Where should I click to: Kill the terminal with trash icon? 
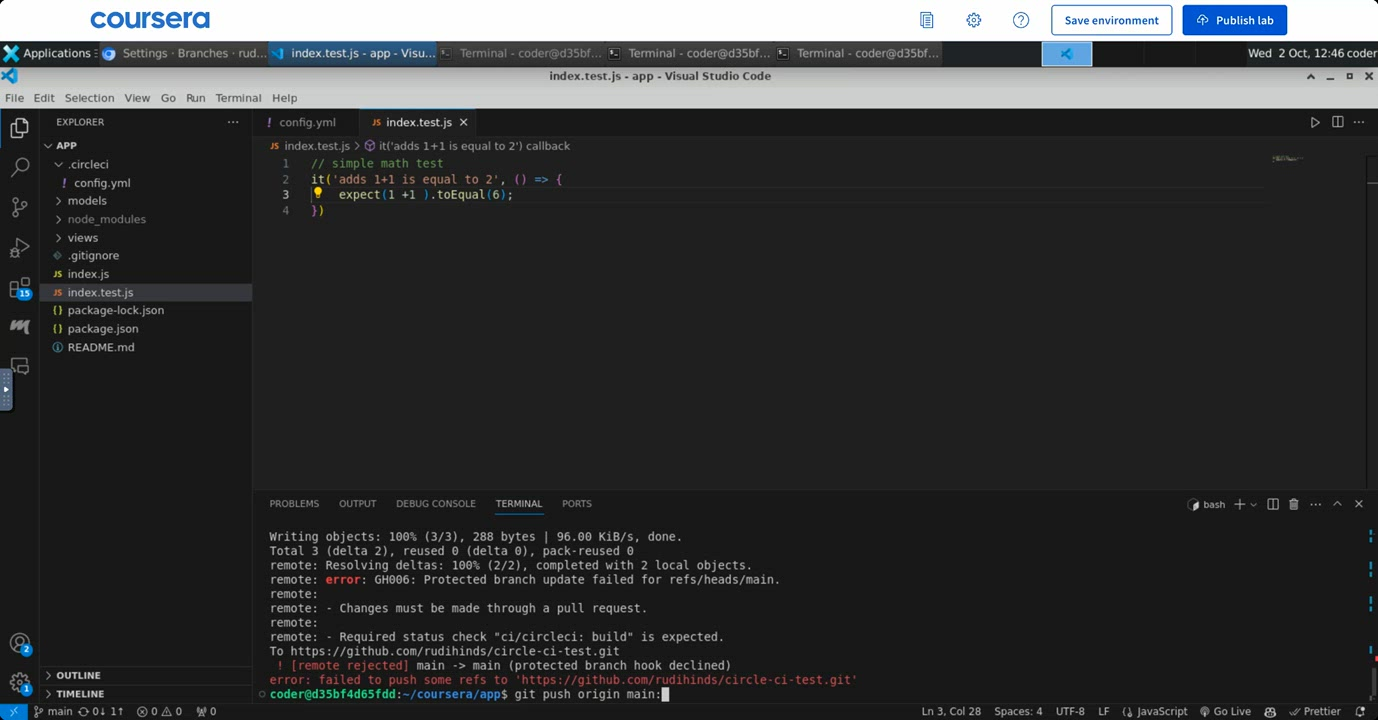click(1294, 504)
